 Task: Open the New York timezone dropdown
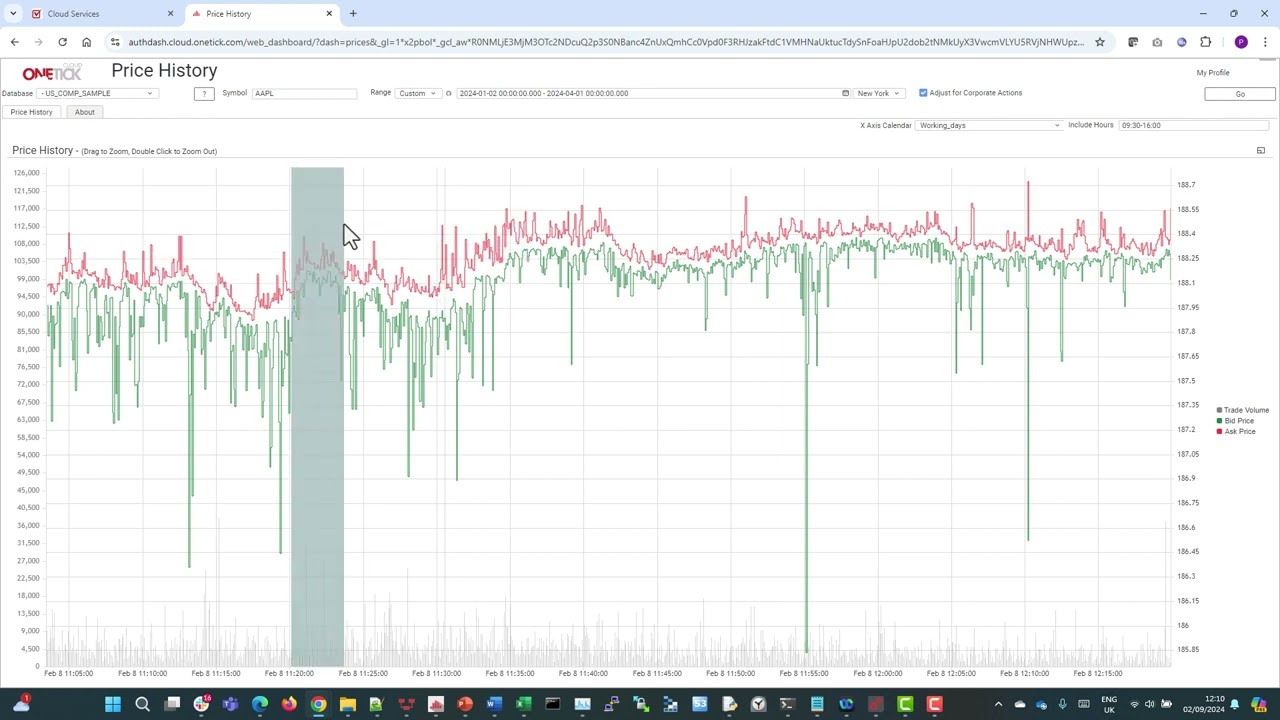point(879,93)
